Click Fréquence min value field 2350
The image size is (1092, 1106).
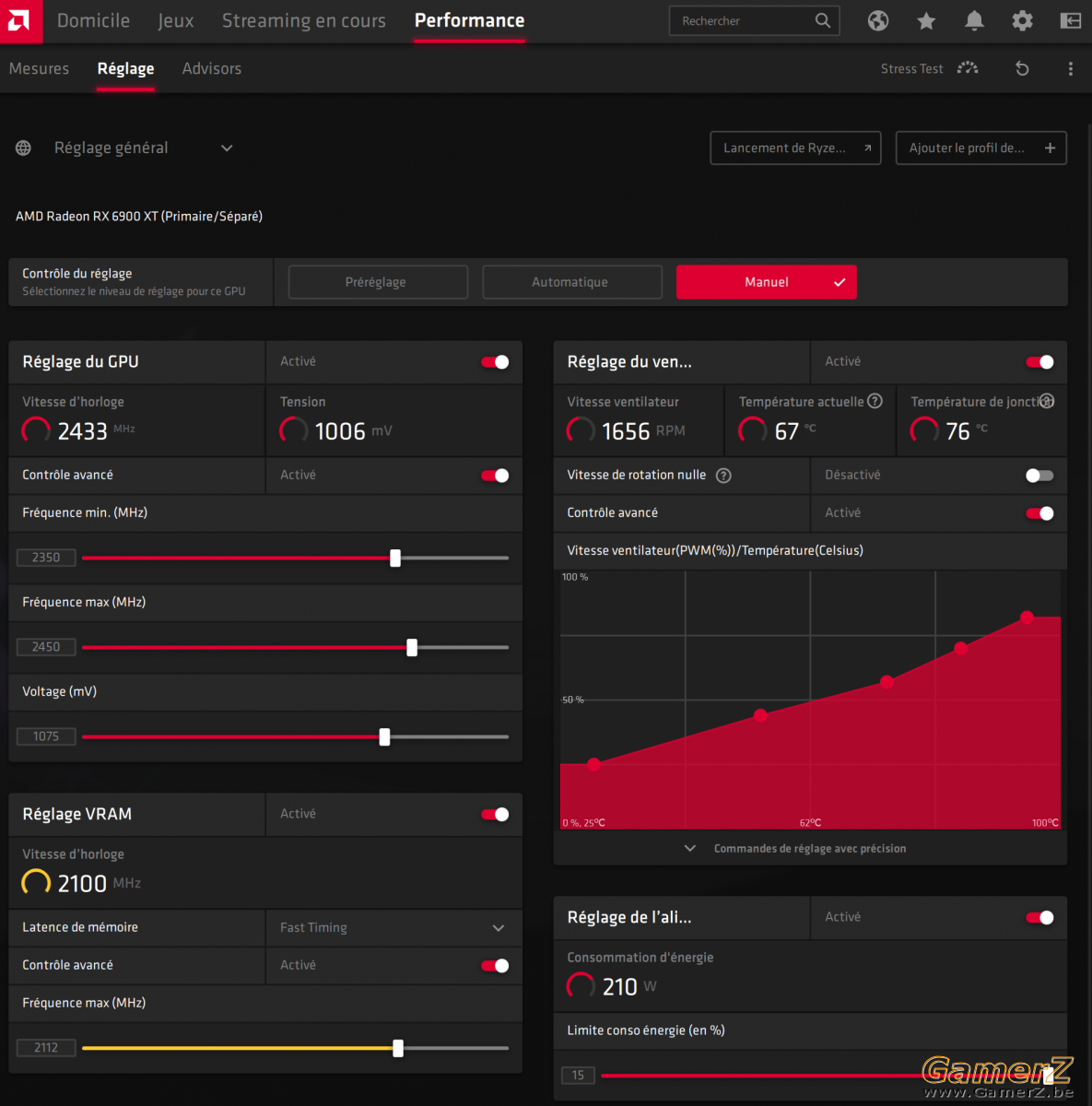point(46,558)
